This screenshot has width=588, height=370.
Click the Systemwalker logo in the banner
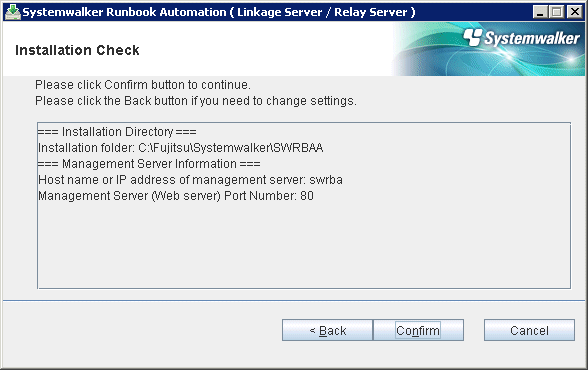click(x=521, y=38)
